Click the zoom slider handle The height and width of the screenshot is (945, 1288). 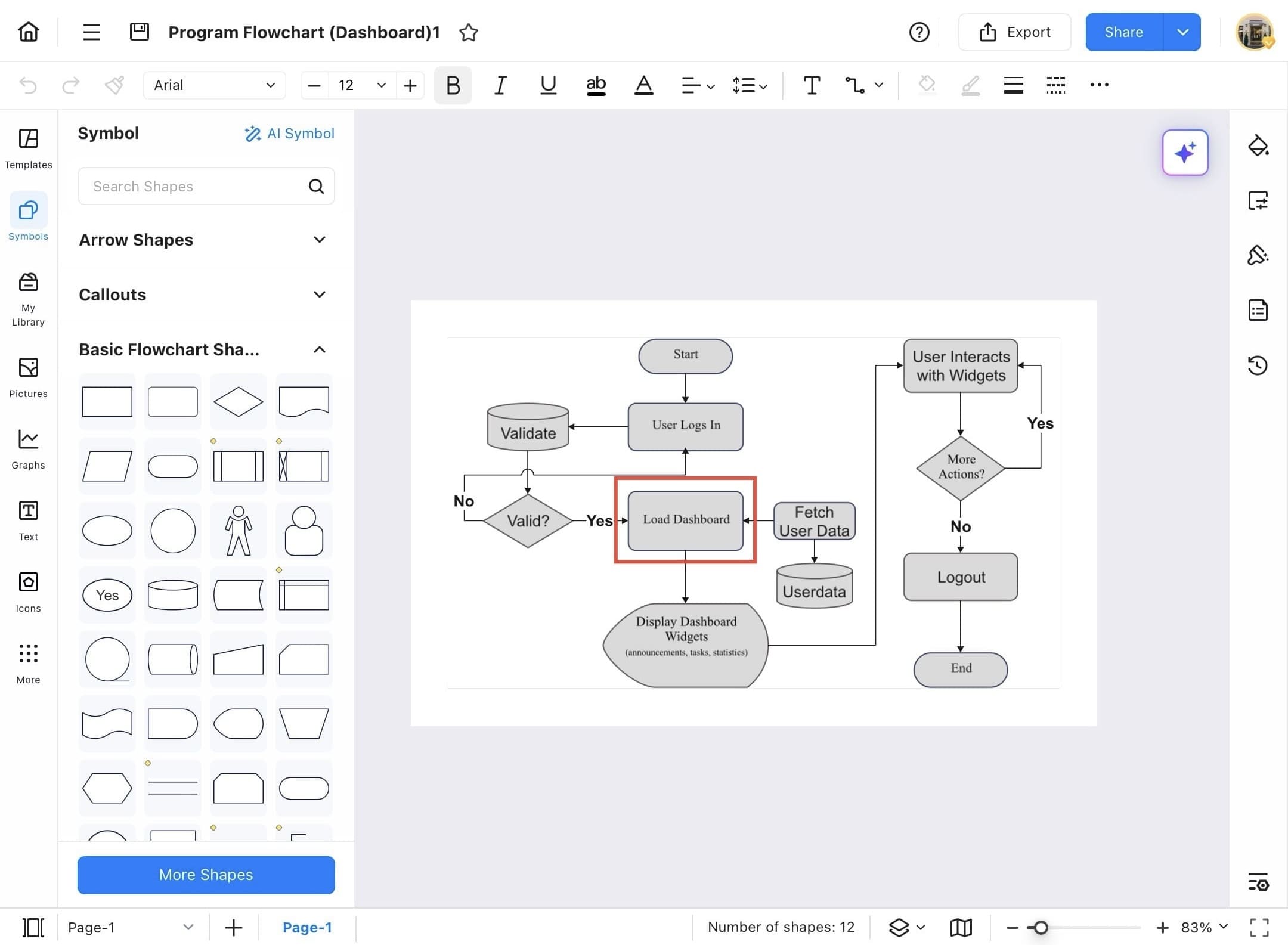(1041, 927)
